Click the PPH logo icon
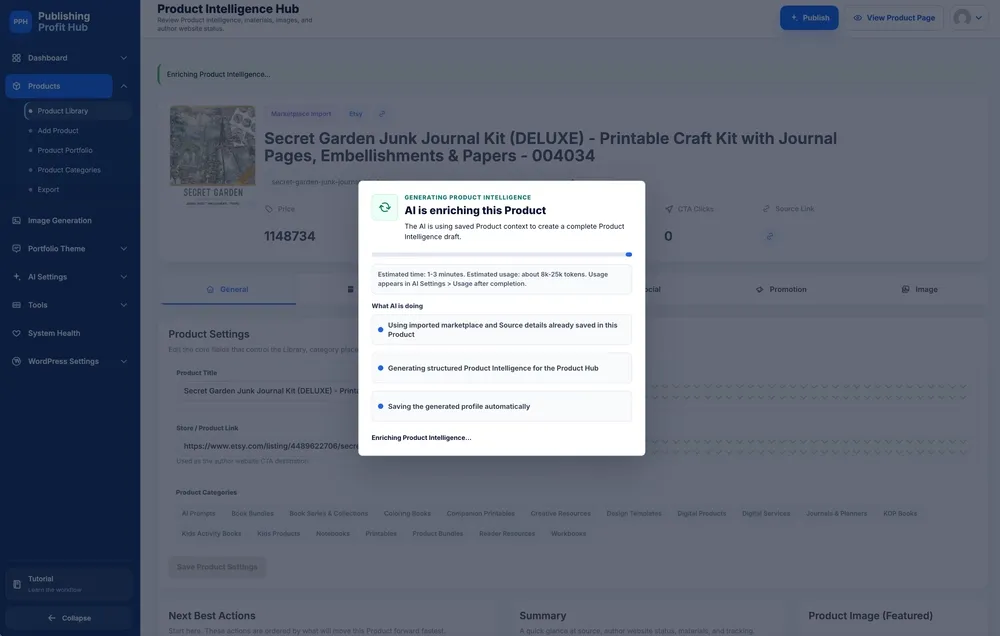The height and width of the screenshot is (636, 1000). pyautogui.click(x=20, y=22)
